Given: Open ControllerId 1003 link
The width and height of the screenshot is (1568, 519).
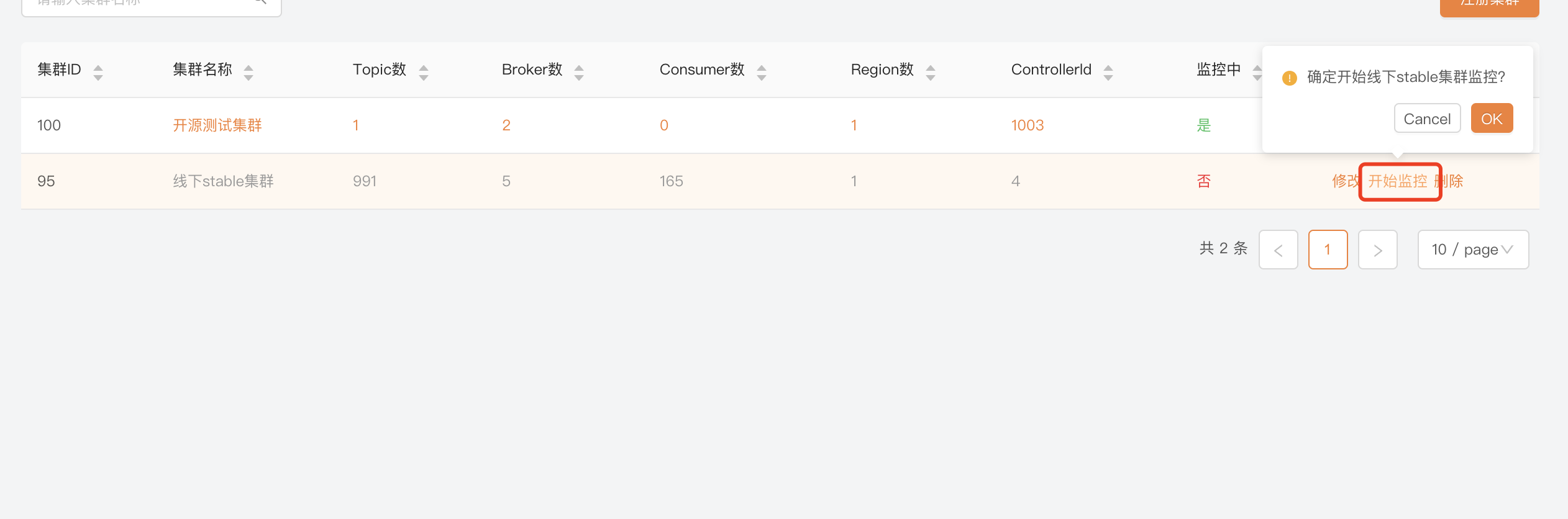Looking at the screenshot, I should (1028, 125).
